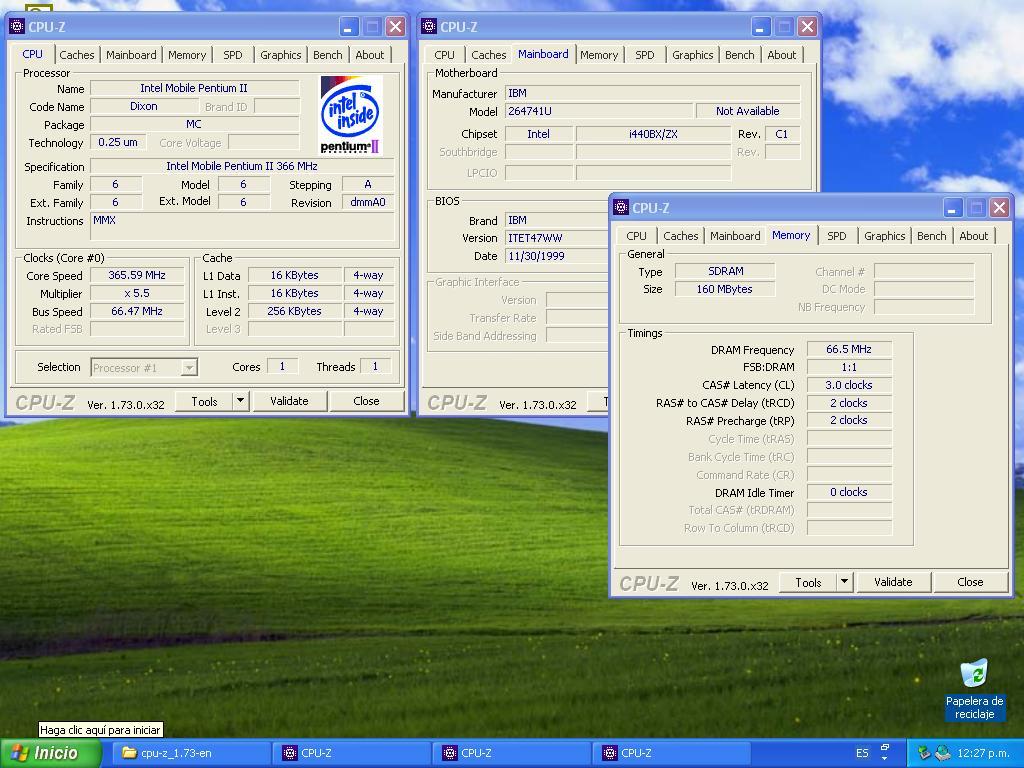
Task: Minimize the CPU-Z CPU window
Action: coord(349,27)
